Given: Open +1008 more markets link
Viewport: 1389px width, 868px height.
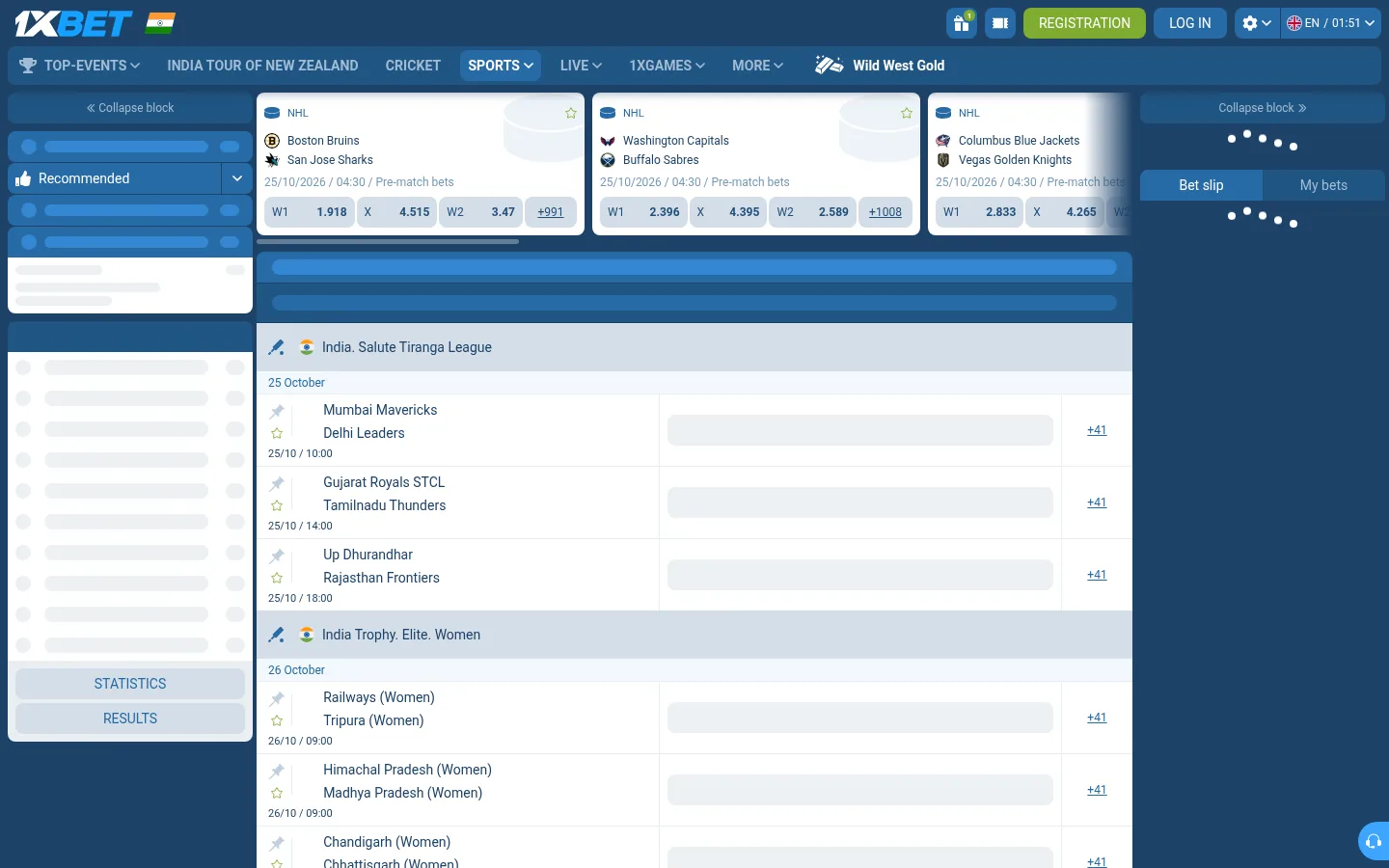Looking at the screenshot, I should [x=885, y=212].
